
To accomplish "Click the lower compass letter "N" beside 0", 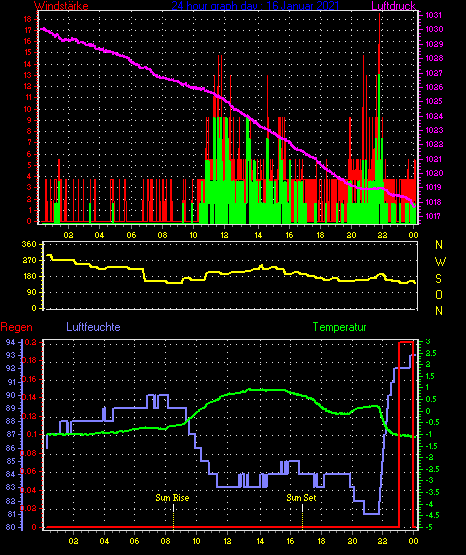I will point(439,311).
